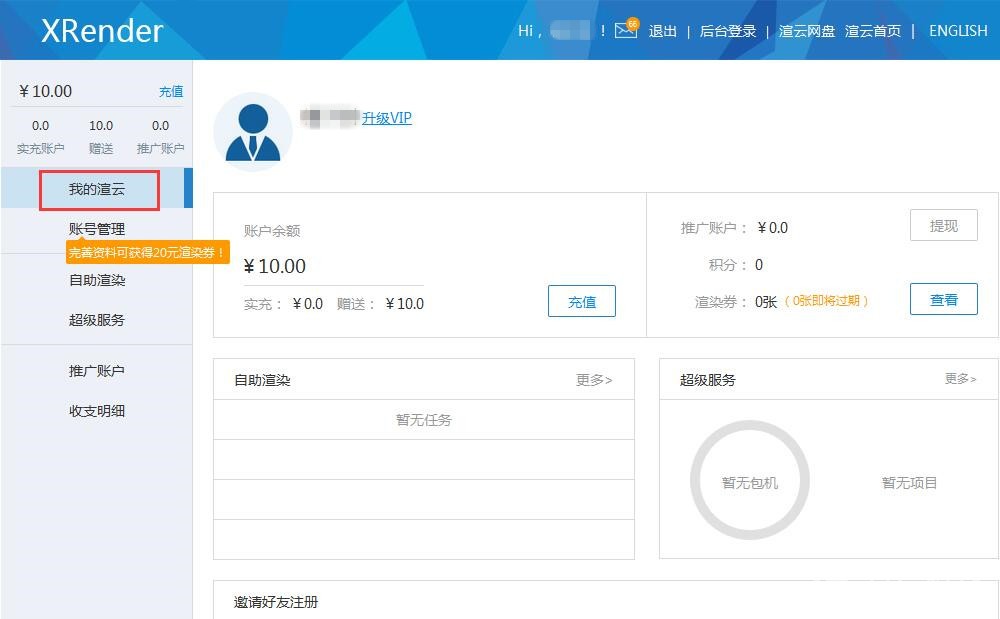Image resolution: width=1000 pixels, height=619 pixels.
Task: Click the user avatar profile picture
Action: [253, 132]
